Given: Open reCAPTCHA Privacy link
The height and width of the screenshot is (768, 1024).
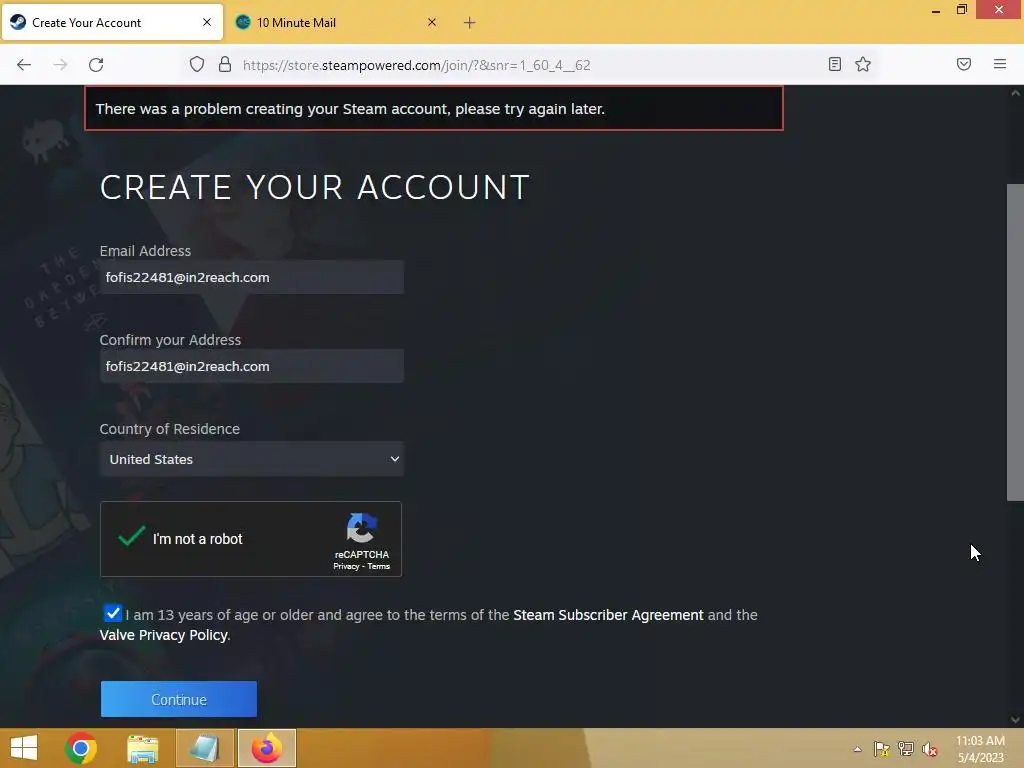Looking at the screenshot, I should coord(346,566).
